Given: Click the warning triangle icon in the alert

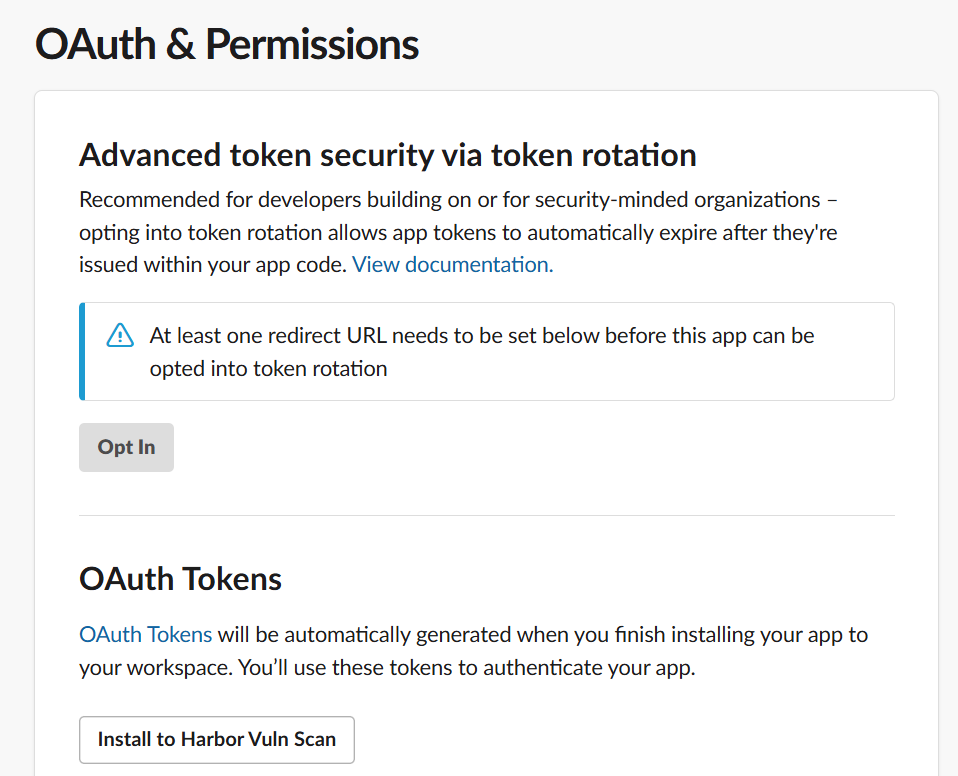Looking at the screenshot, I should pyautogui.click(x=120, y=335).
